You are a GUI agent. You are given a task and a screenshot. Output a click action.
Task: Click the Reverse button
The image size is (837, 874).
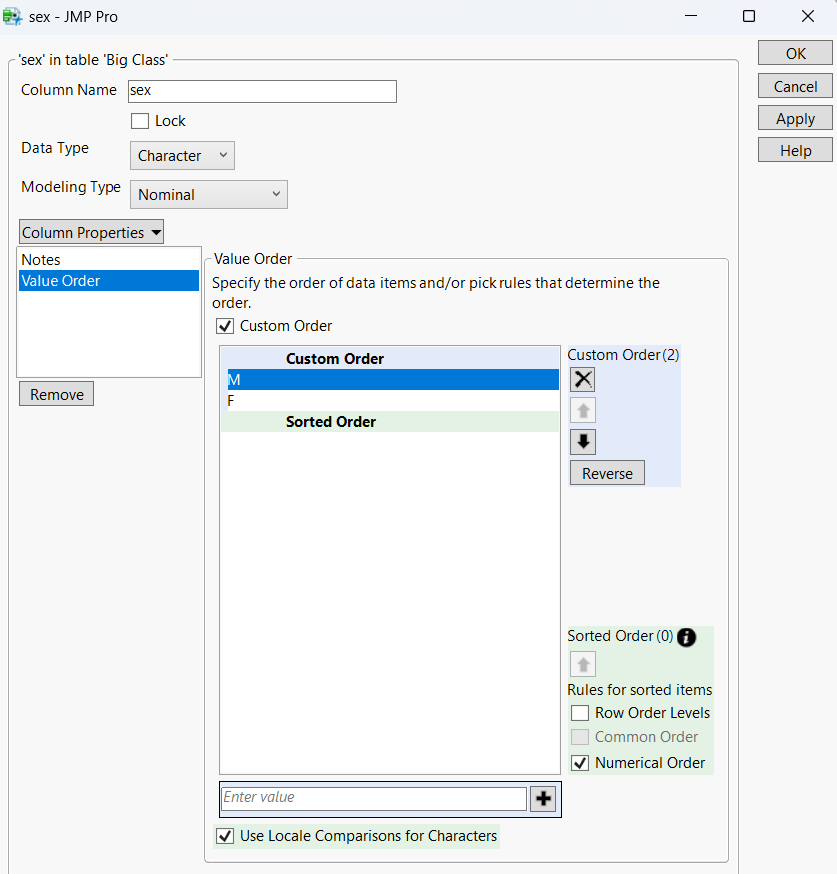tap(607, 472)
